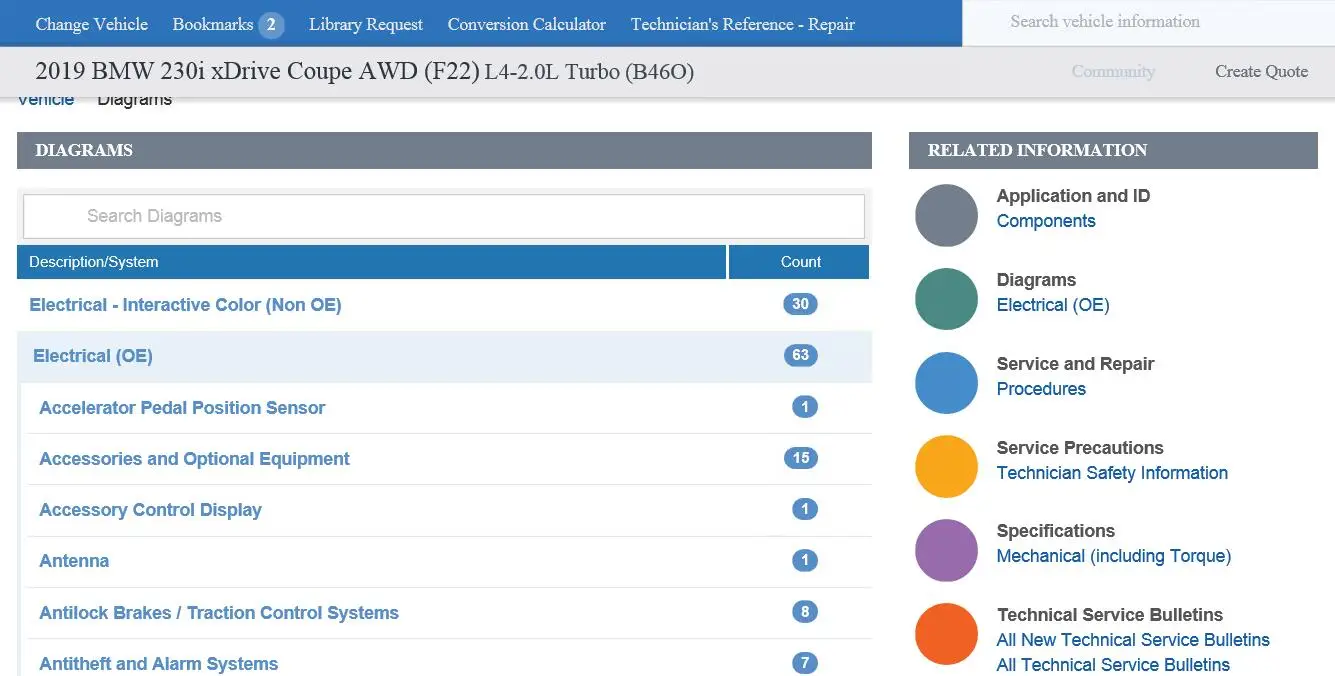This screenshot has height=676, width=1335.
Task: Open Library Request page
Action: [366, 24]
